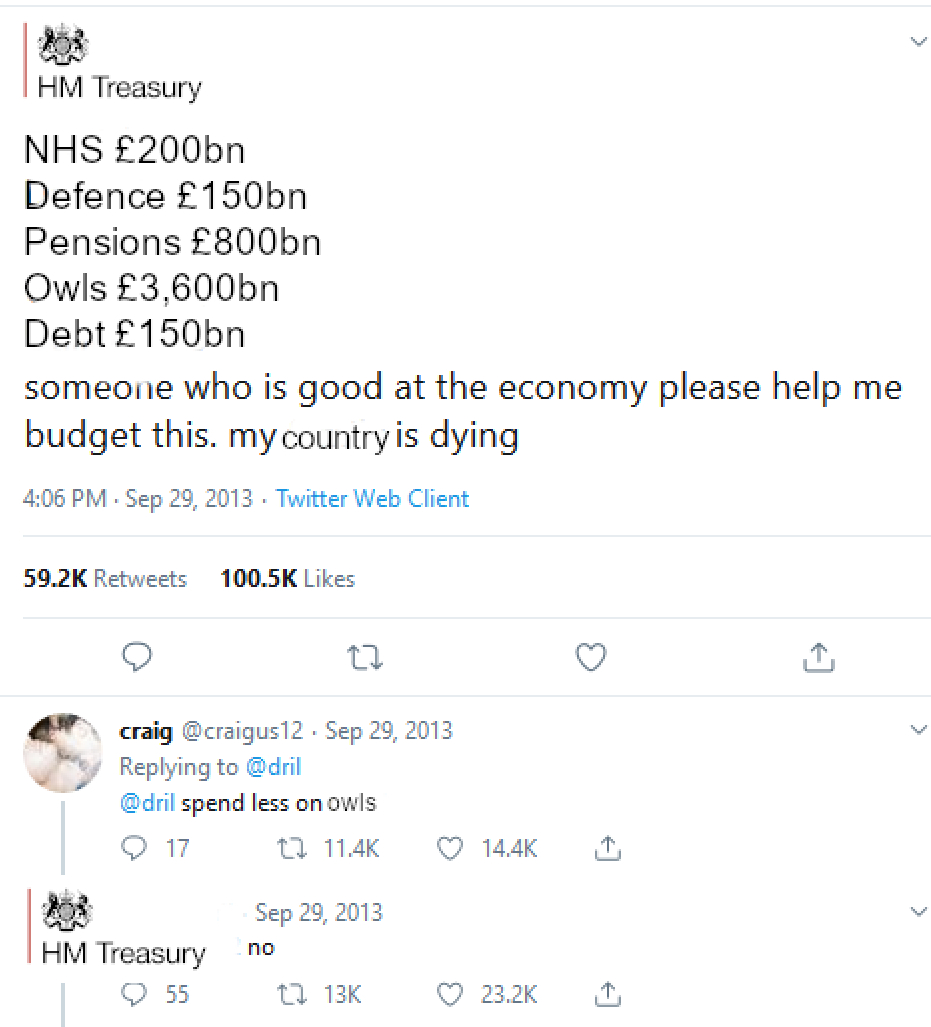Screen dimensions: 931x1027
Task: Expand options chevron on craig's reply
Action: tap(918, 730)
